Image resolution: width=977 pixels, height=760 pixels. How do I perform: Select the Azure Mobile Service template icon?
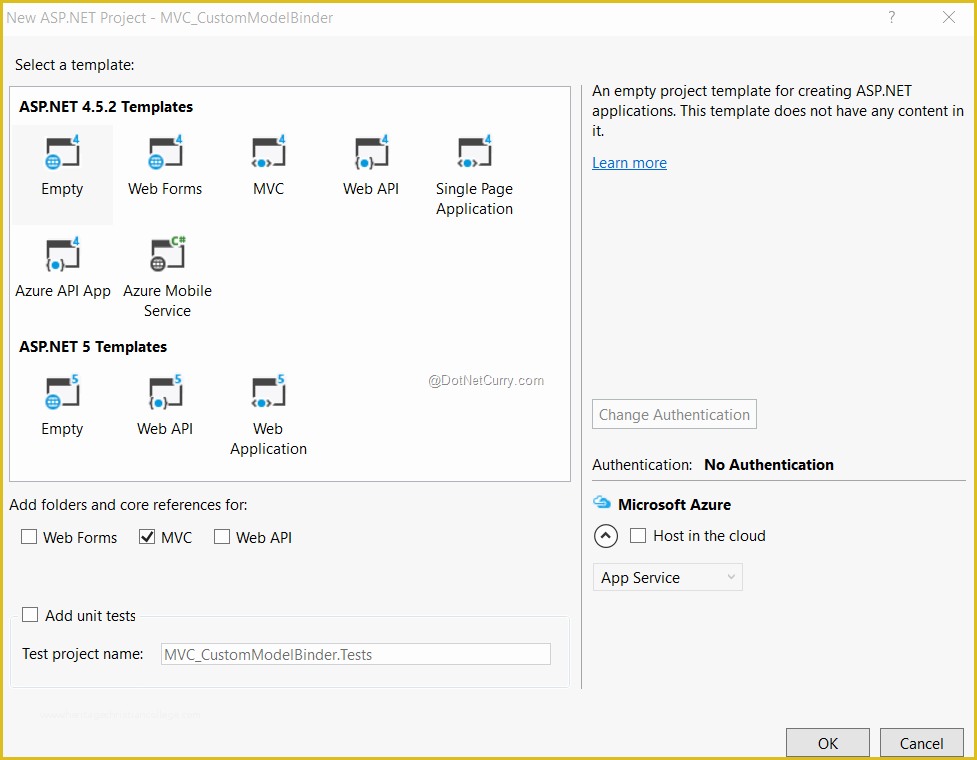pyautogui.click(x=168, y=254)
